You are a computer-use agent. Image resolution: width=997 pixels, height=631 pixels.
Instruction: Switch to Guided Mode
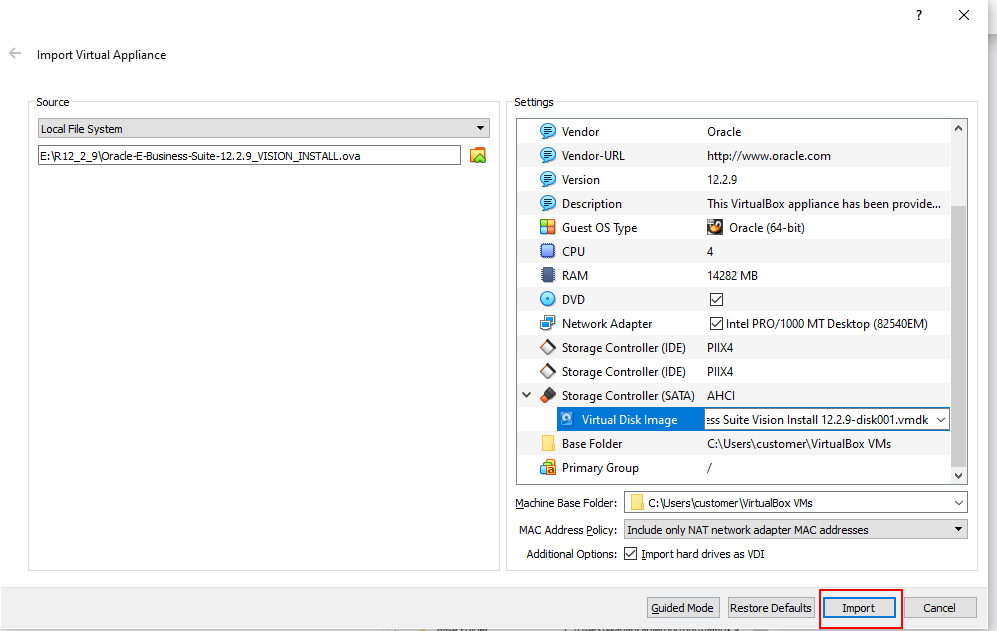(682, 608)
